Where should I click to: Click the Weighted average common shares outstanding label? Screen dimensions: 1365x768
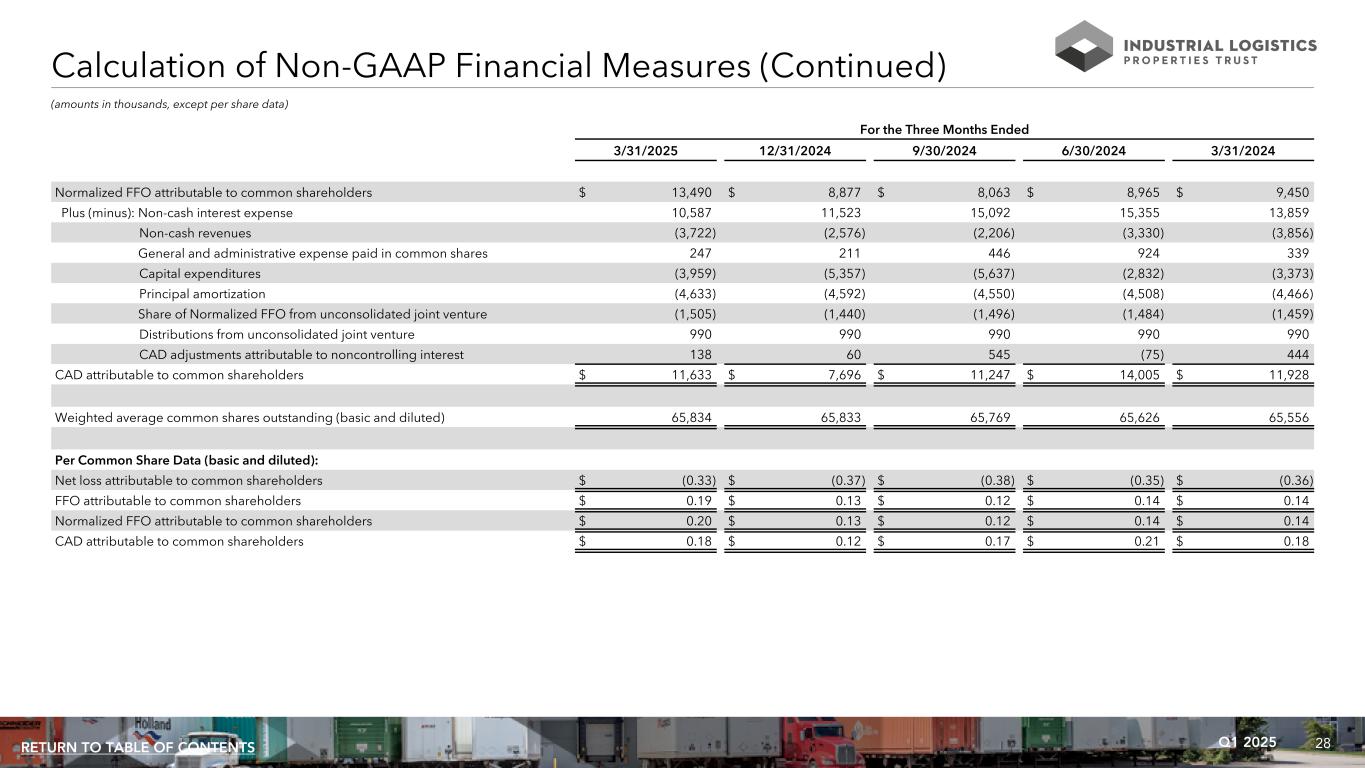250,418
